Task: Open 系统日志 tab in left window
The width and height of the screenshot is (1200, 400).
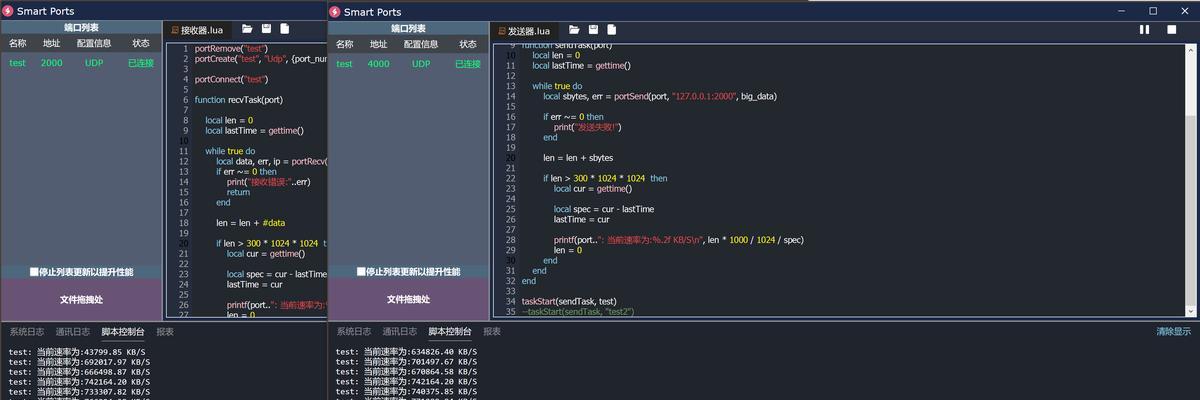Action: pyautogui.click(x=26, y=331)
